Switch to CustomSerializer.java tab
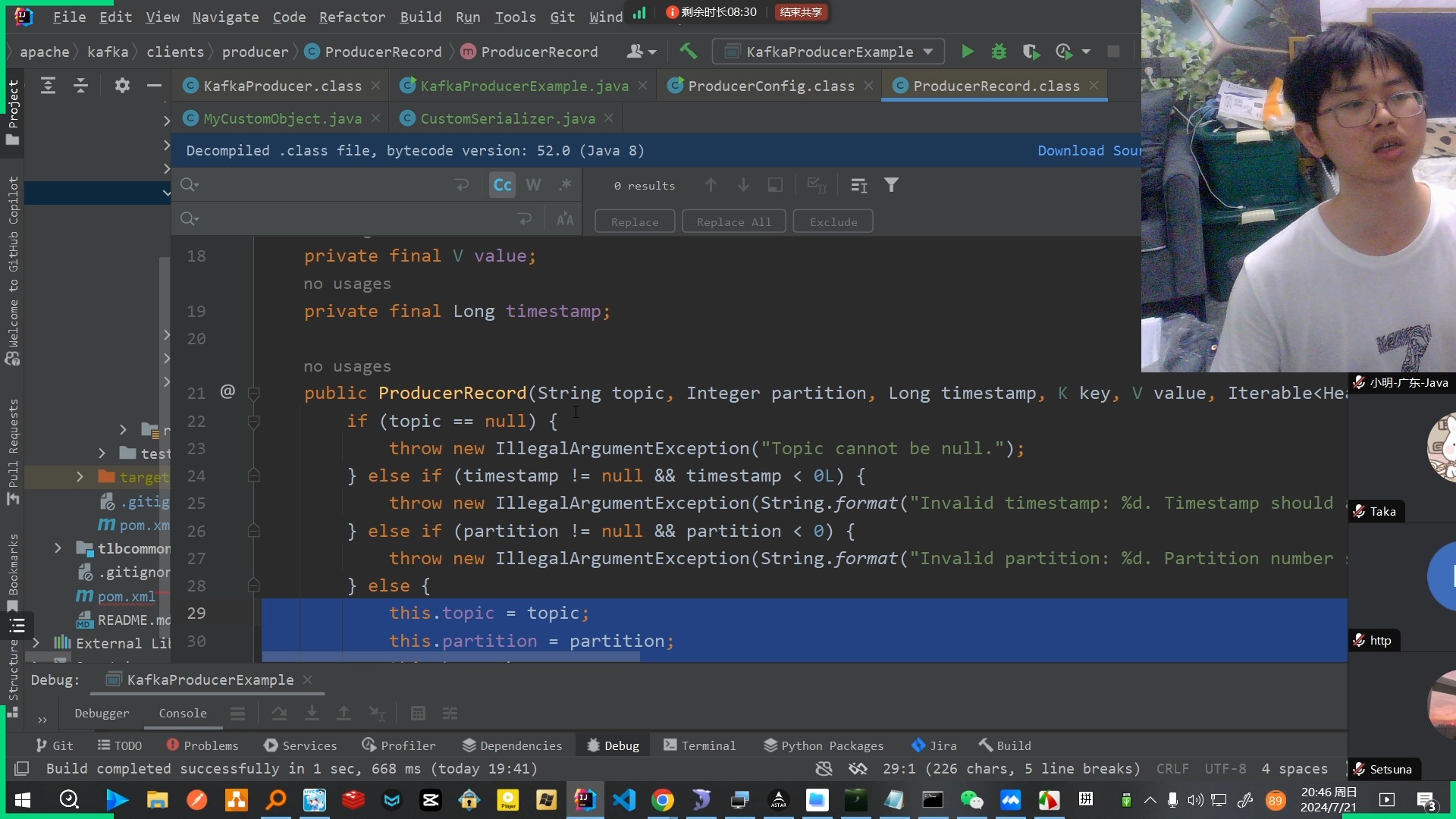Screen dimensions: 1456x819 pyautogui.click(x=507, y=119)
